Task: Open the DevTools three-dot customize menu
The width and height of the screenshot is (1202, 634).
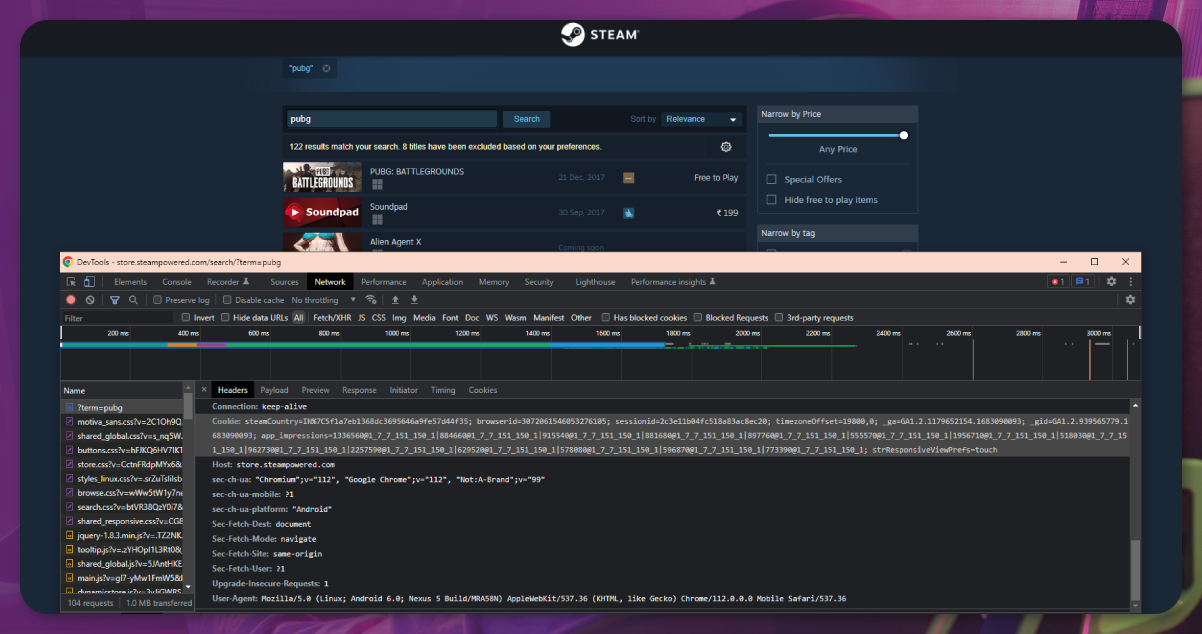Action: point(1131,282)
